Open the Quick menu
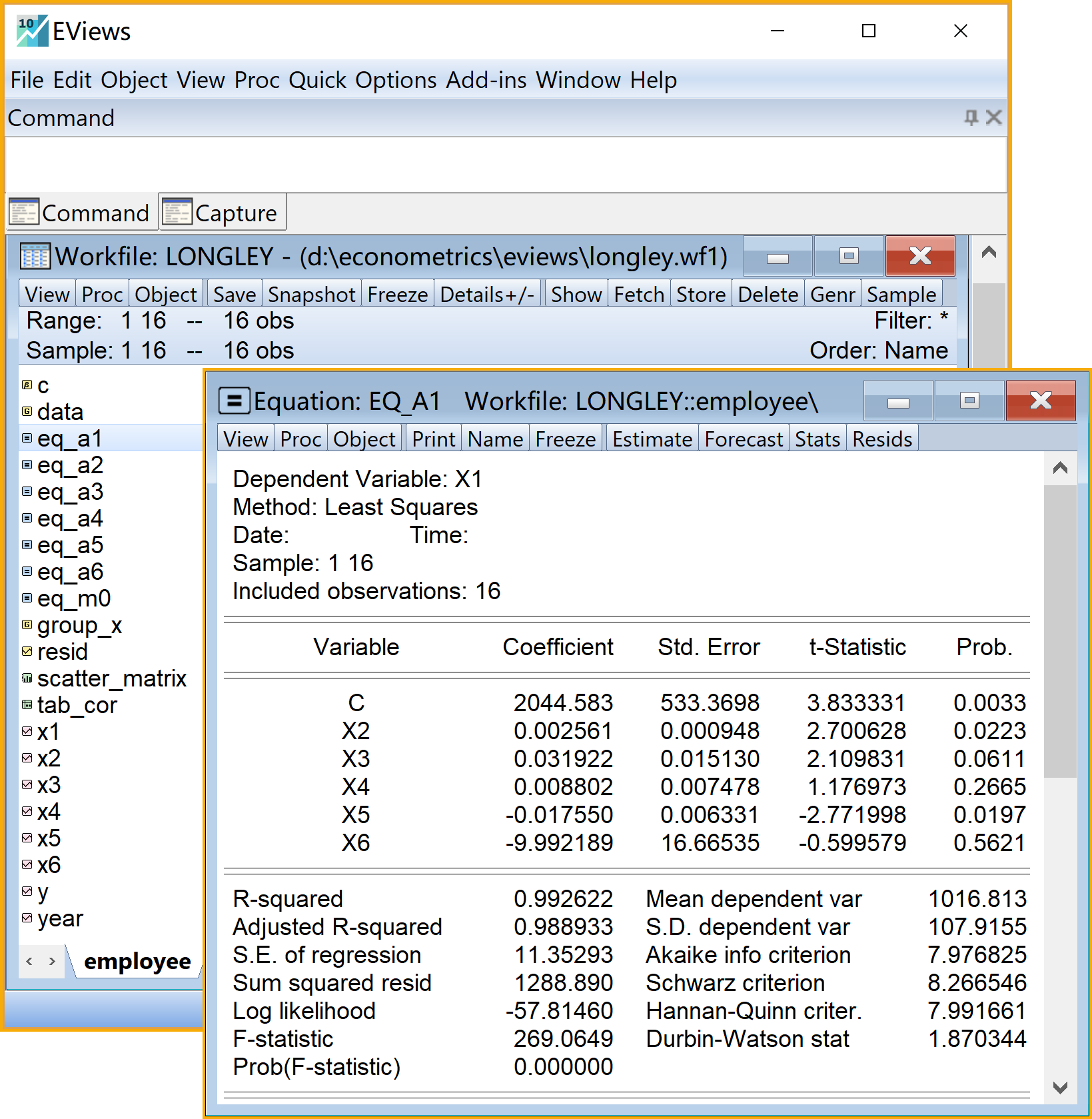Screen dimensions: 1092x1119 317,80
